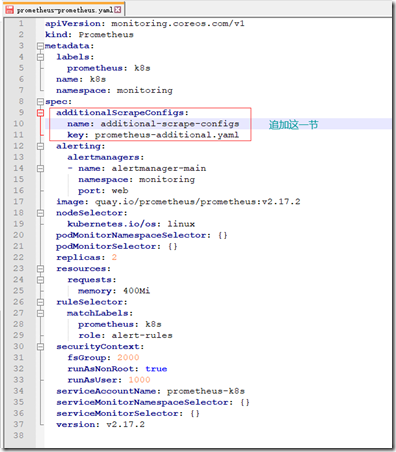
Task: Collapse the matchLabels fold marker
Action: click(x=40, y=313)
